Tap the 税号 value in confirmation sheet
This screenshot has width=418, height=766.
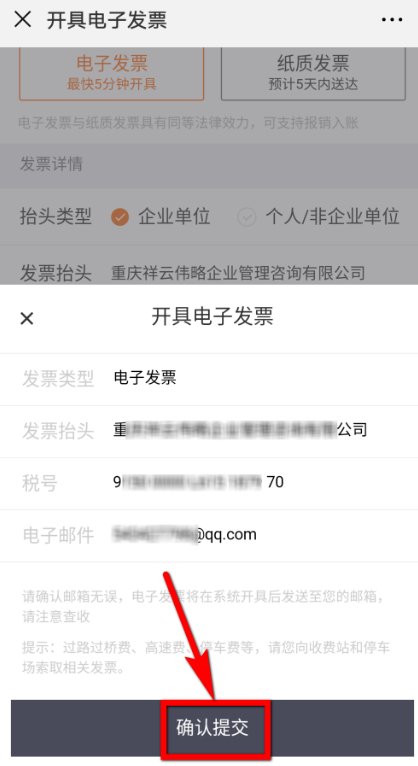(x=198, y=482)
